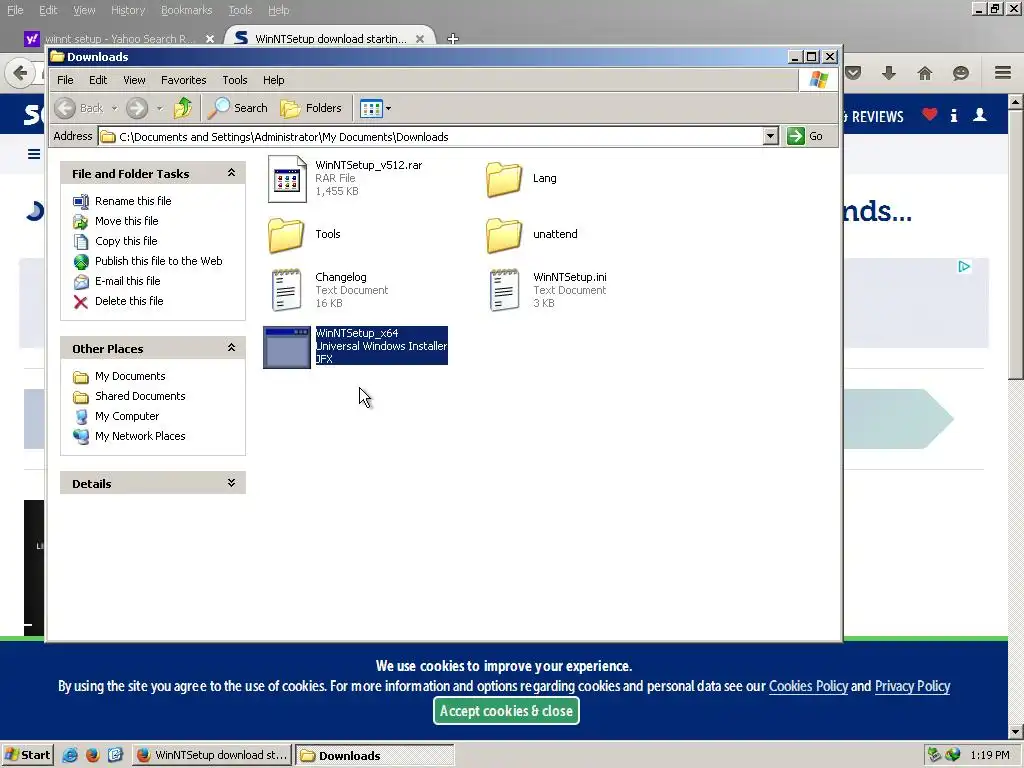Go to Shared Documents
The image size is (1024, 768).
point(140,396)
